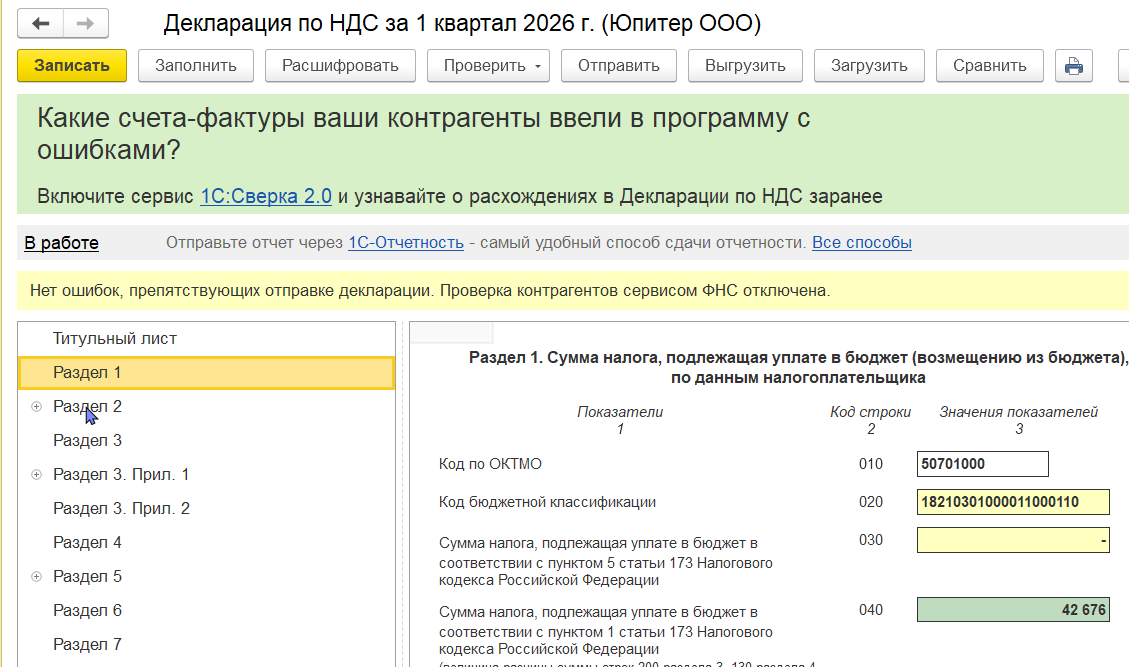Click the KBK field 18210301000011000110
The image size is (1129, 667).
coord(1013,502)
